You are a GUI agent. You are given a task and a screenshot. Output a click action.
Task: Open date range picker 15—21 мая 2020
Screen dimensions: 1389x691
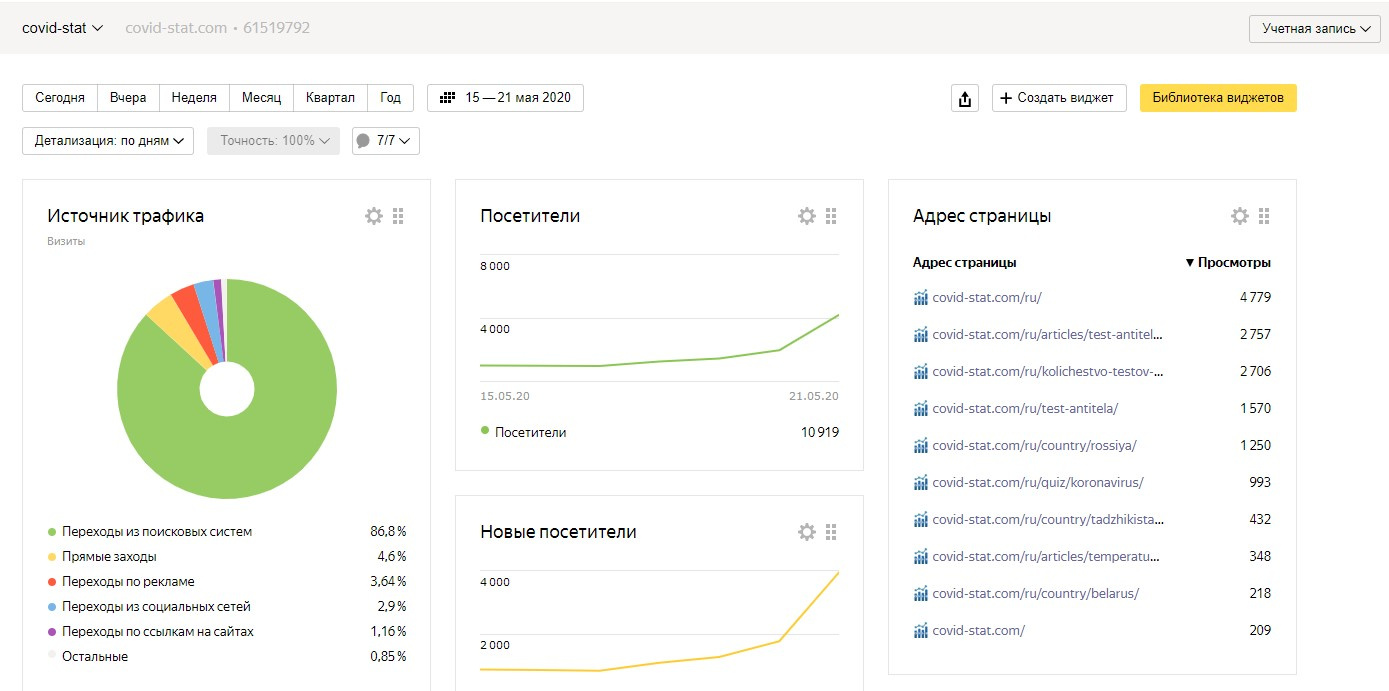pos(505,98)
